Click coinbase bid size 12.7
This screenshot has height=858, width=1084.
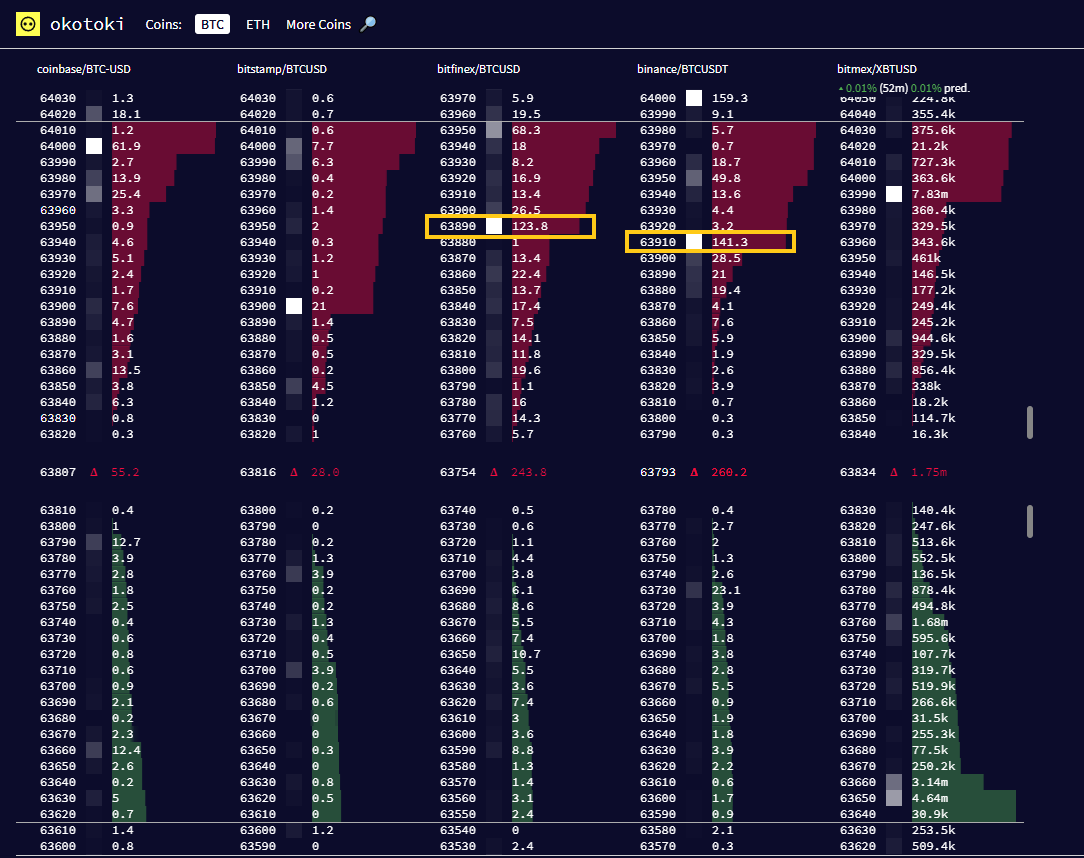pyautogui.click(x=127, y=542)
